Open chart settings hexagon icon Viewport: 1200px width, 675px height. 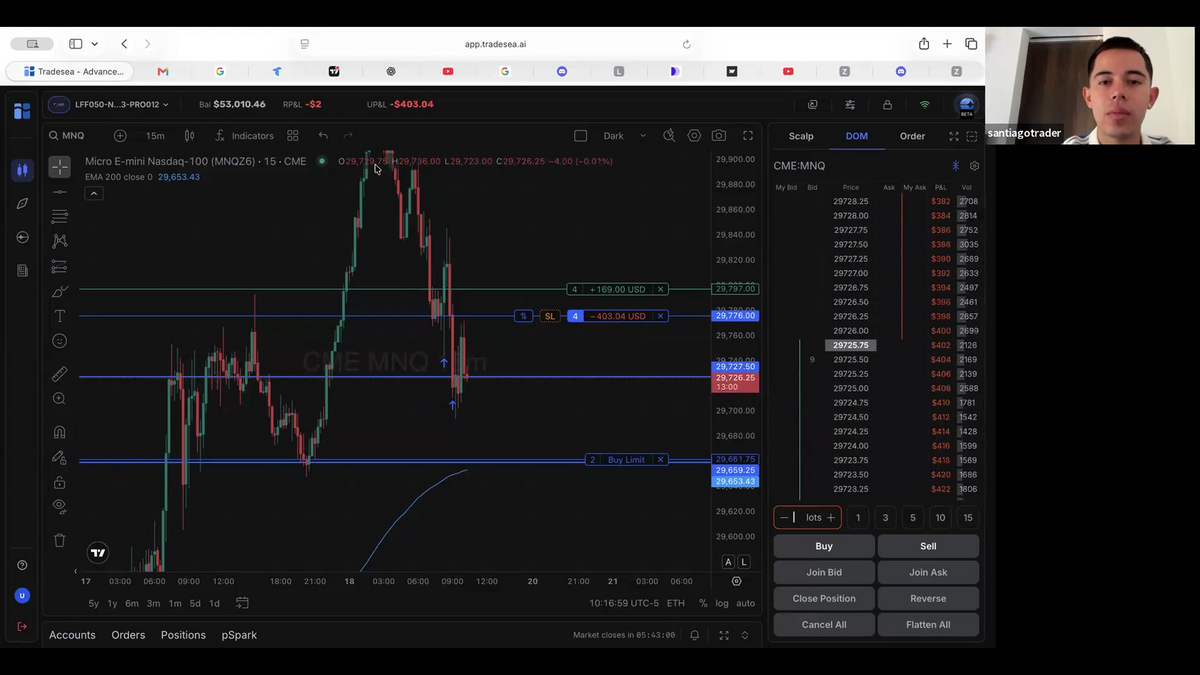[694, 135]
